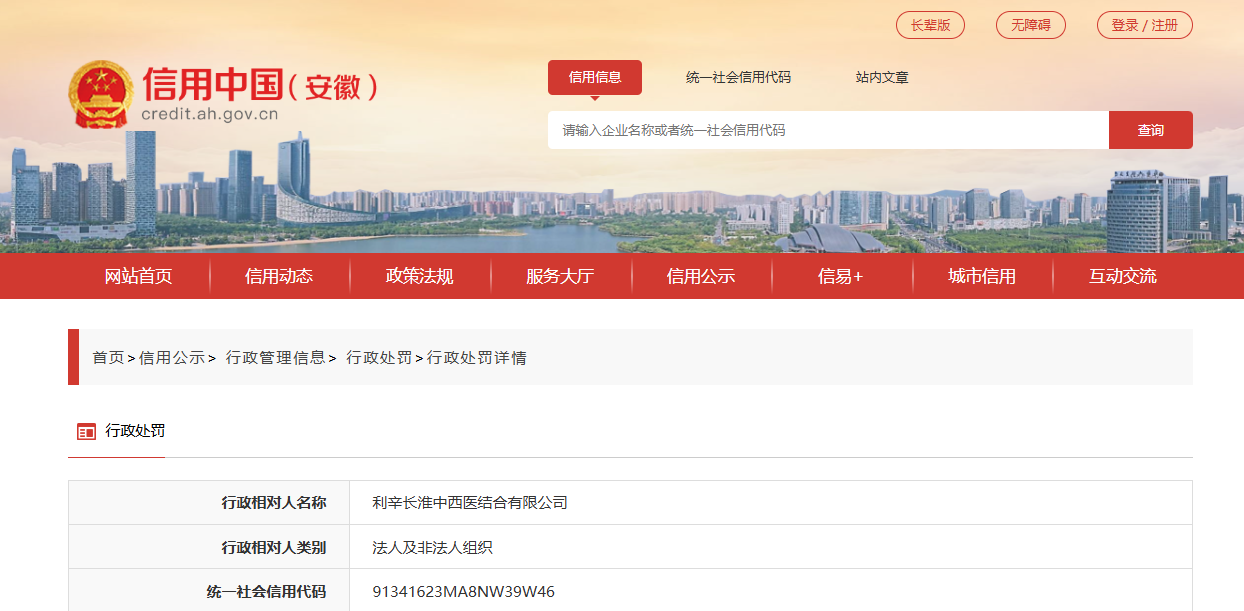Screen dimensions: 1244x611
Task: Open 信易+ navigation item
Action: (841, 276)
